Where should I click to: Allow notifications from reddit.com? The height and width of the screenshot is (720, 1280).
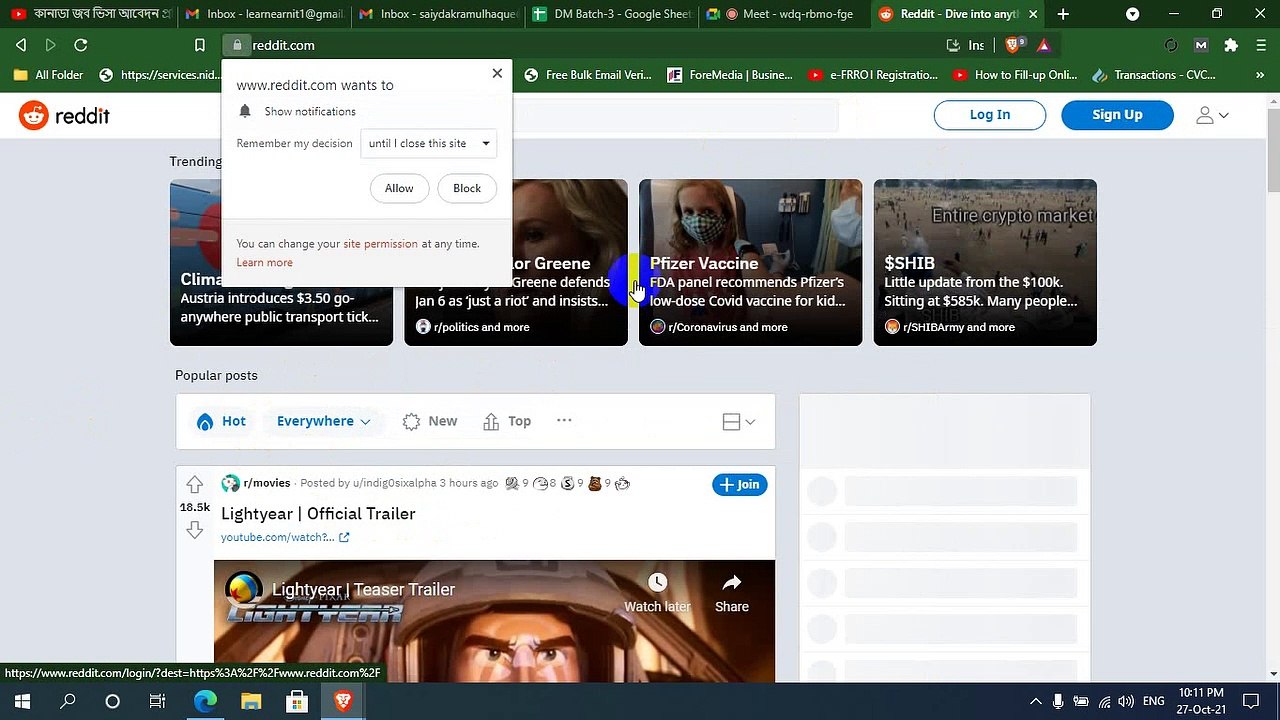(399, 188)
